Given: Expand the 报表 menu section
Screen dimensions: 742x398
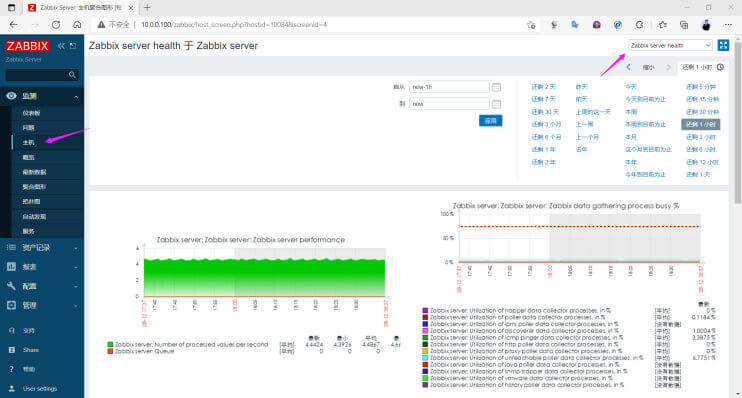Looking at the screenshot, I should [76, 267].
